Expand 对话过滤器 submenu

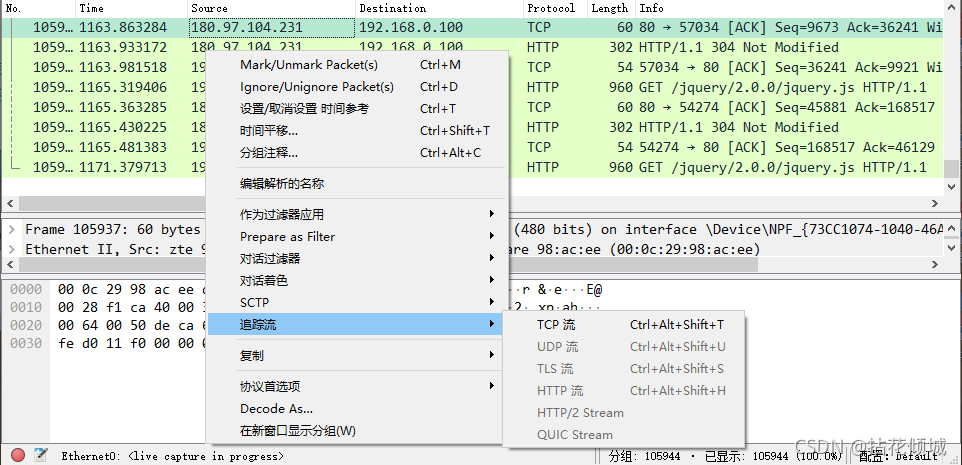(x=357, y=258)
